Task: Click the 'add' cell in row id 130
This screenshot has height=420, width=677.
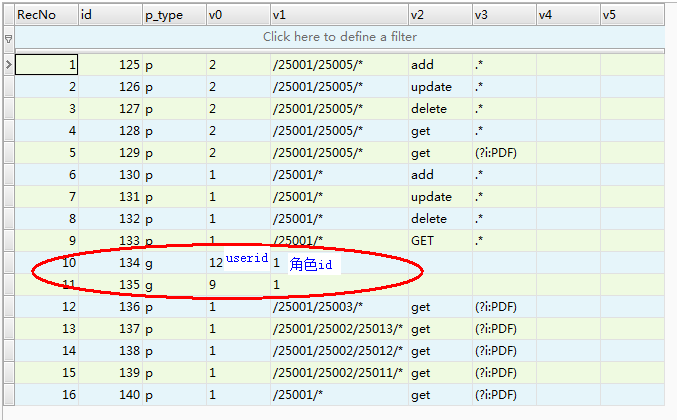Action: pyautogui.click(x=440, y=175)
